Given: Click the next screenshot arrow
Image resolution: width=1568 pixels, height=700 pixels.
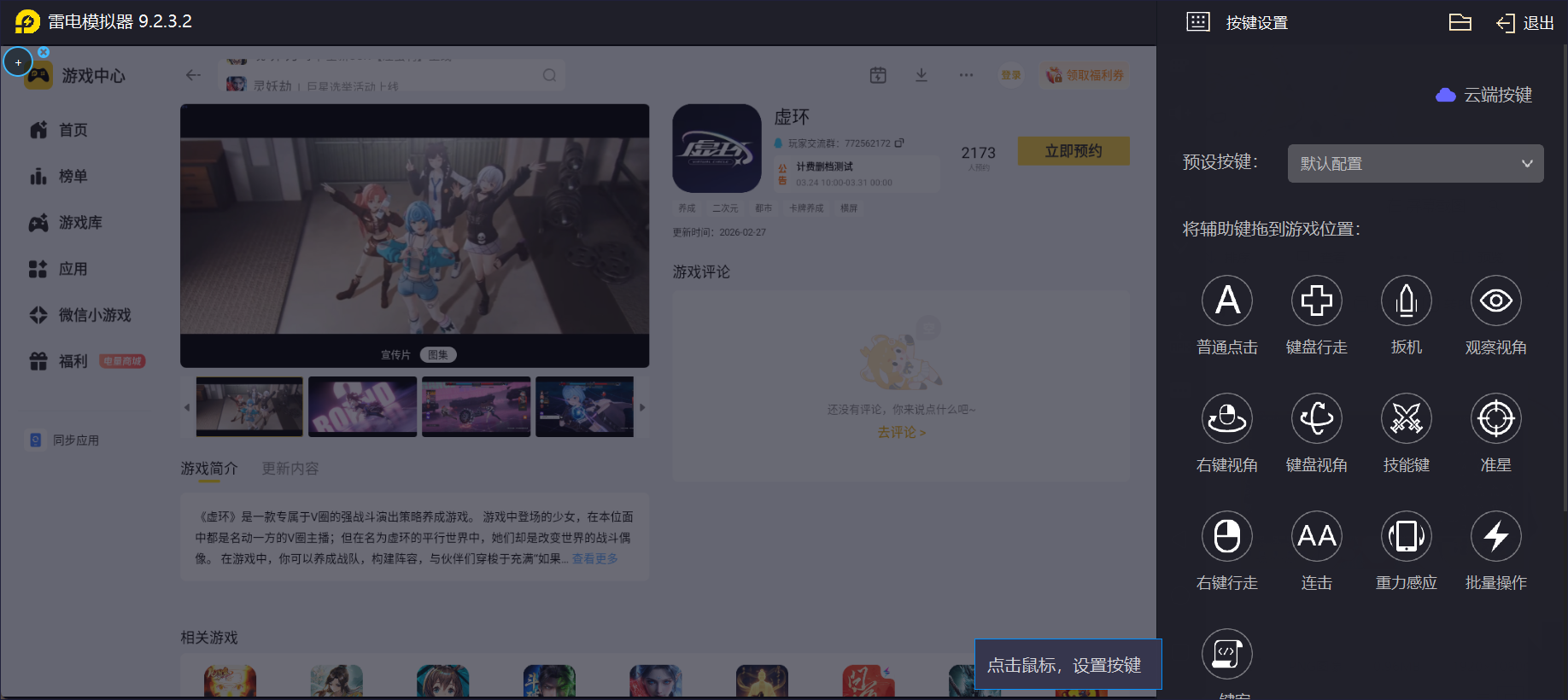Looking at the screenshot, I should point(642,407).
